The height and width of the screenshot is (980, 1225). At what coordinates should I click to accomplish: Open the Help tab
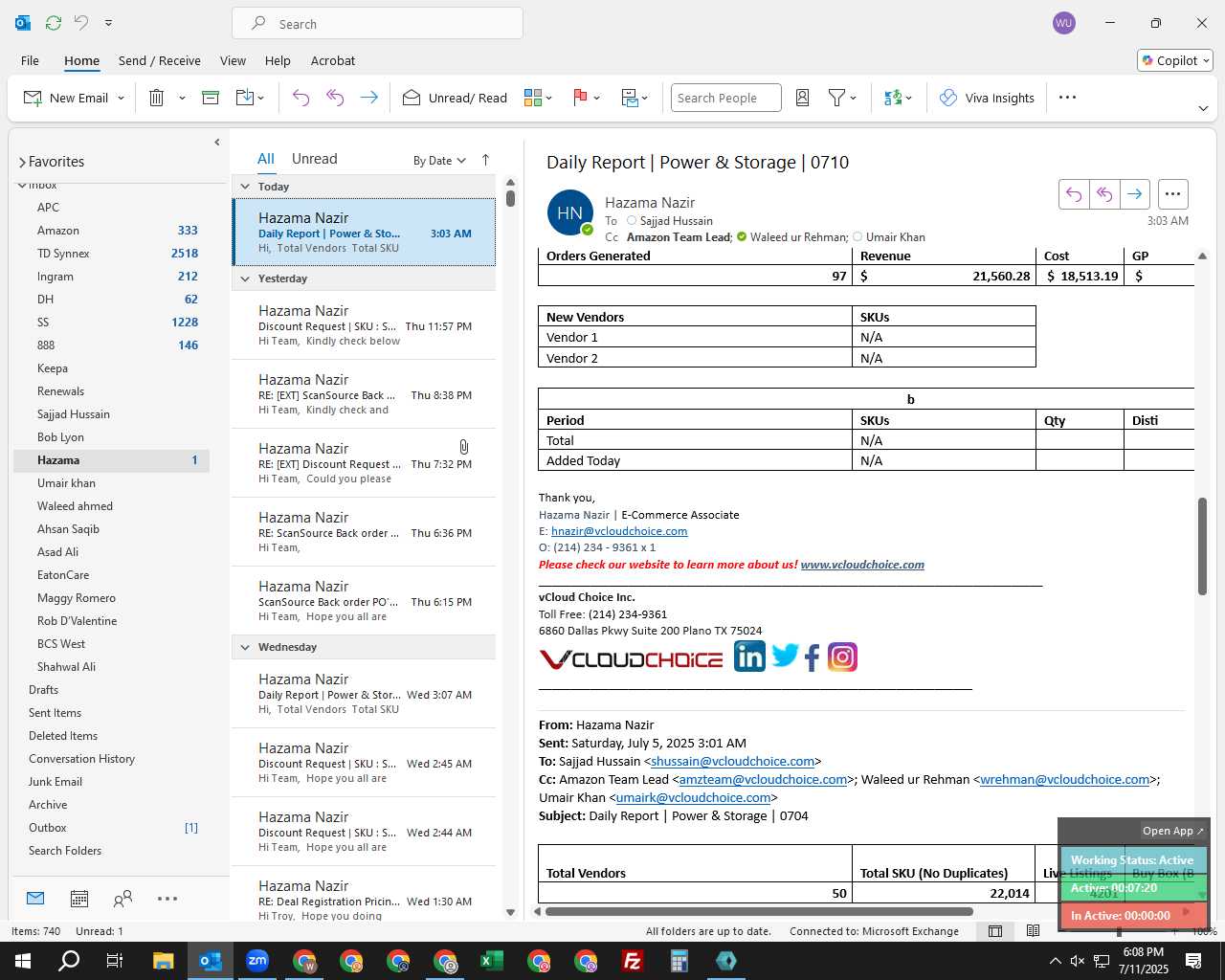(278, 60)
